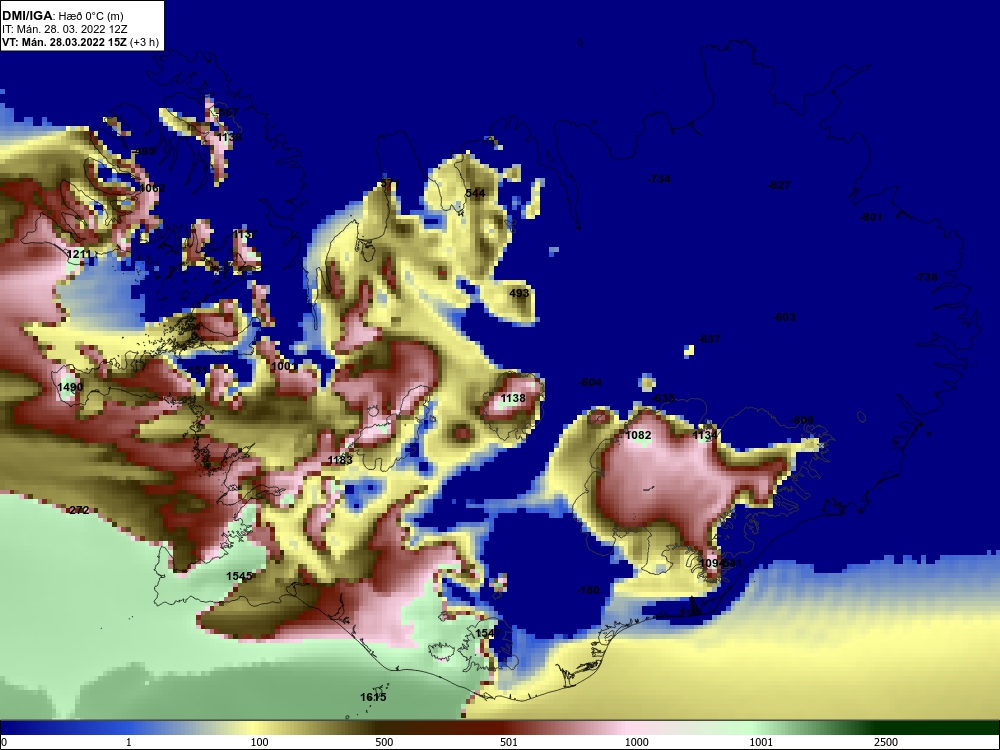Click the 'VT: Mán. 28.03.2022 15Z (+3 h)' line
The width and height of the screenshot is (1000, 750).
(x=80, y=43)
